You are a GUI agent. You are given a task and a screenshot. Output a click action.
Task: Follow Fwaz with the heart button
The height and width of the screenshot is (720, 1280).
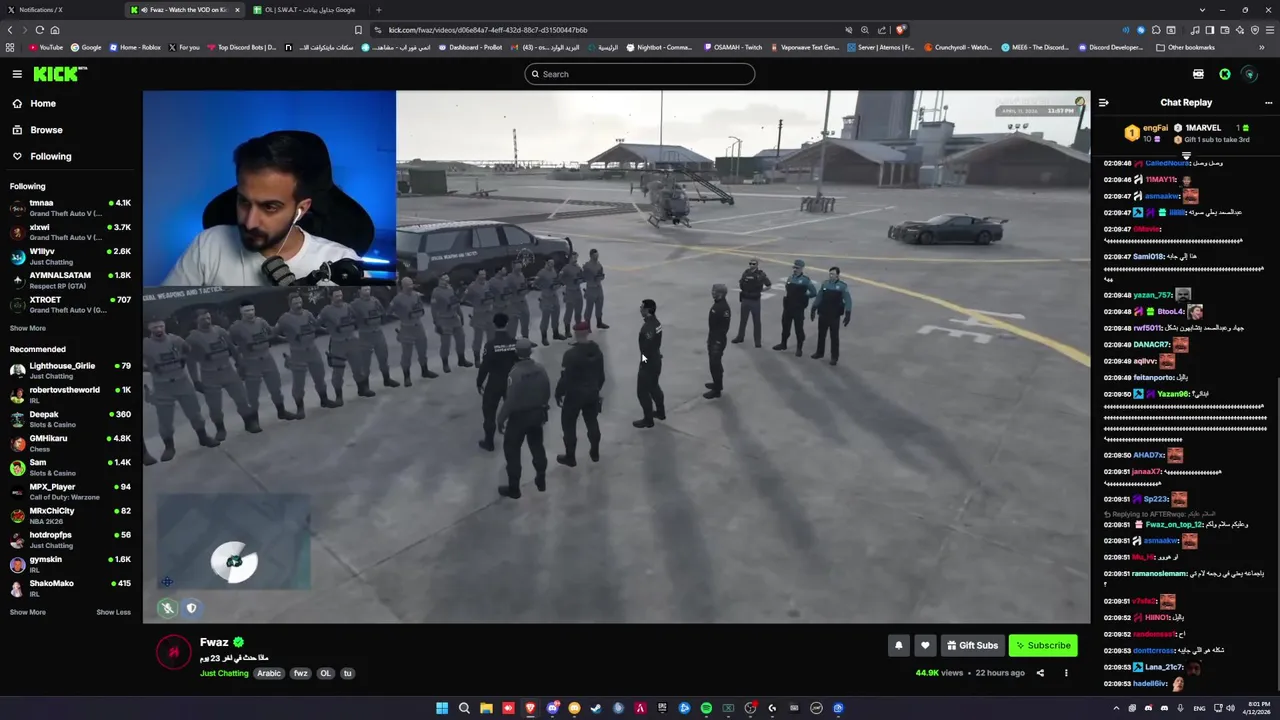[x=925, y=645]
